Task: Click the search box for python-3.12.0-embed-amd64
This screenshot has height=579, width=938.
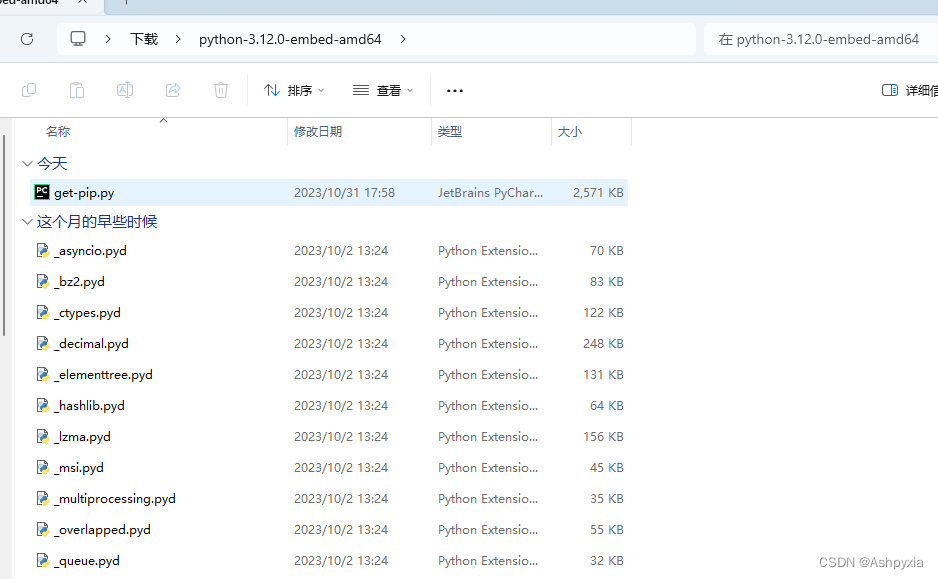Action: 821,39
